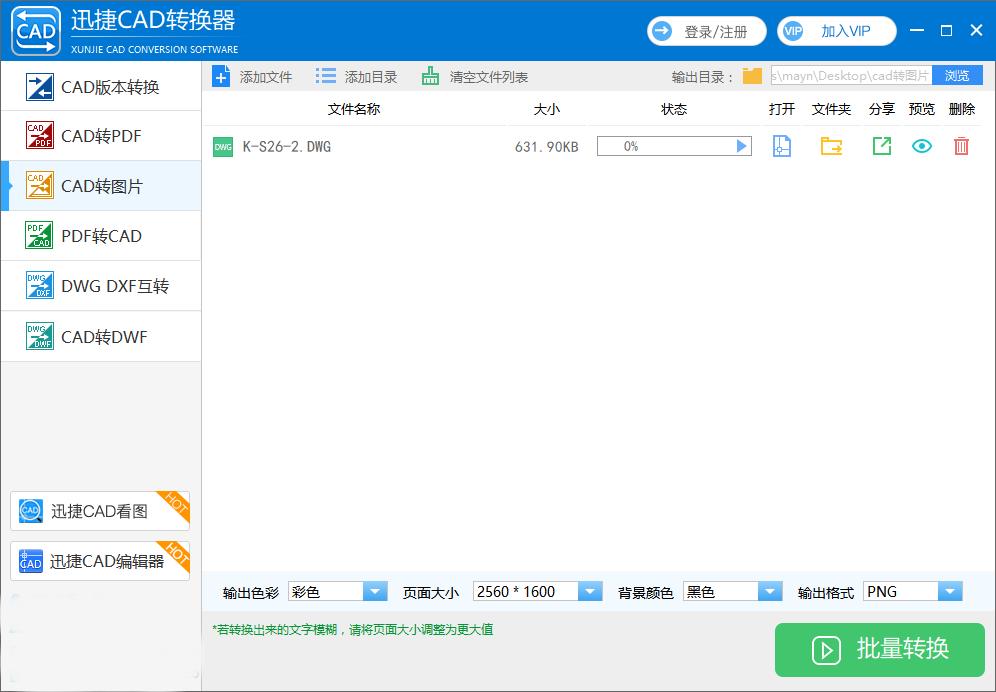Screen dimensions: 996x692
Task: Click the 添加文件 plus icon
Action: point(221,75)
